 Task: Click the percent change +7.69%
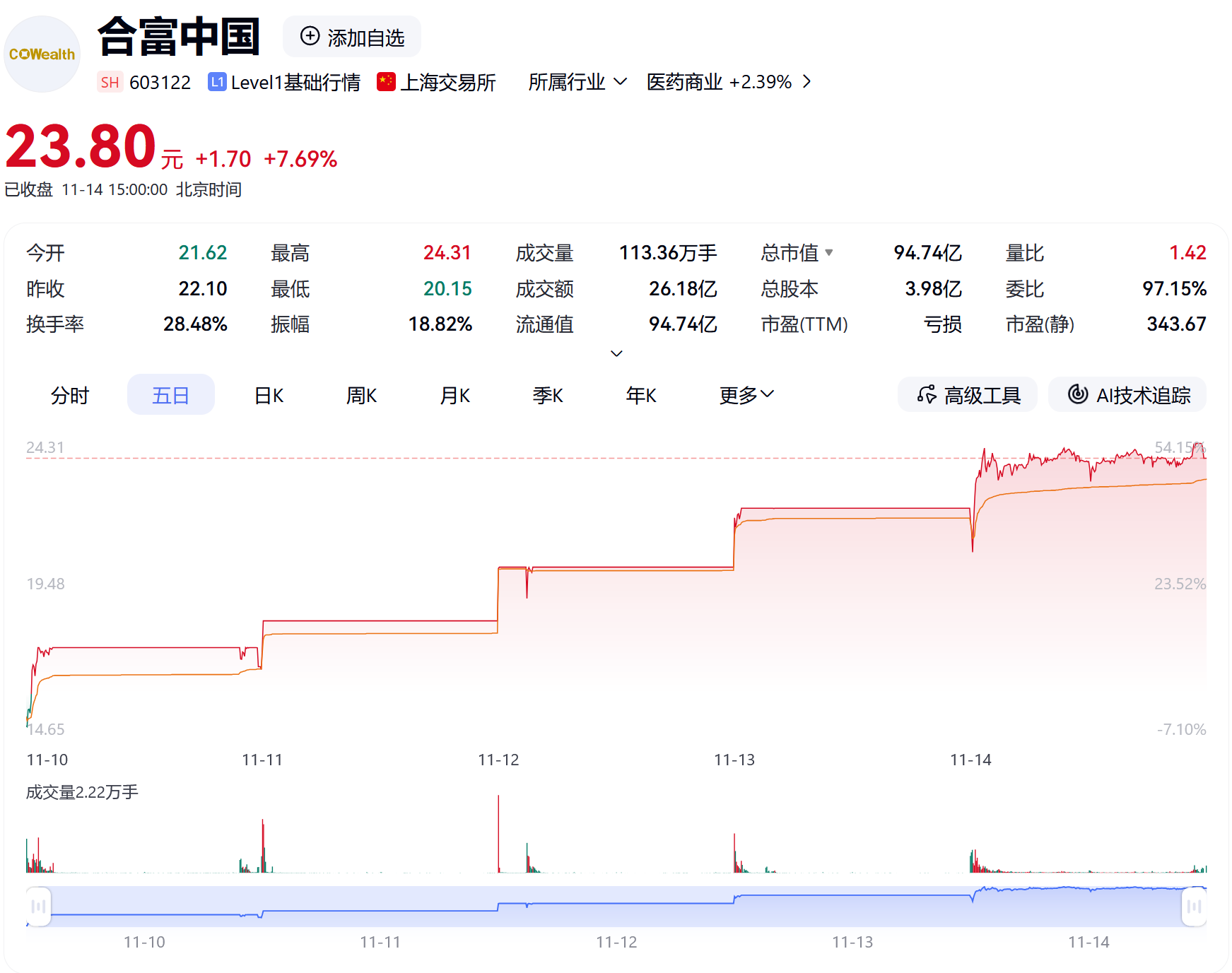coord(300,159)
